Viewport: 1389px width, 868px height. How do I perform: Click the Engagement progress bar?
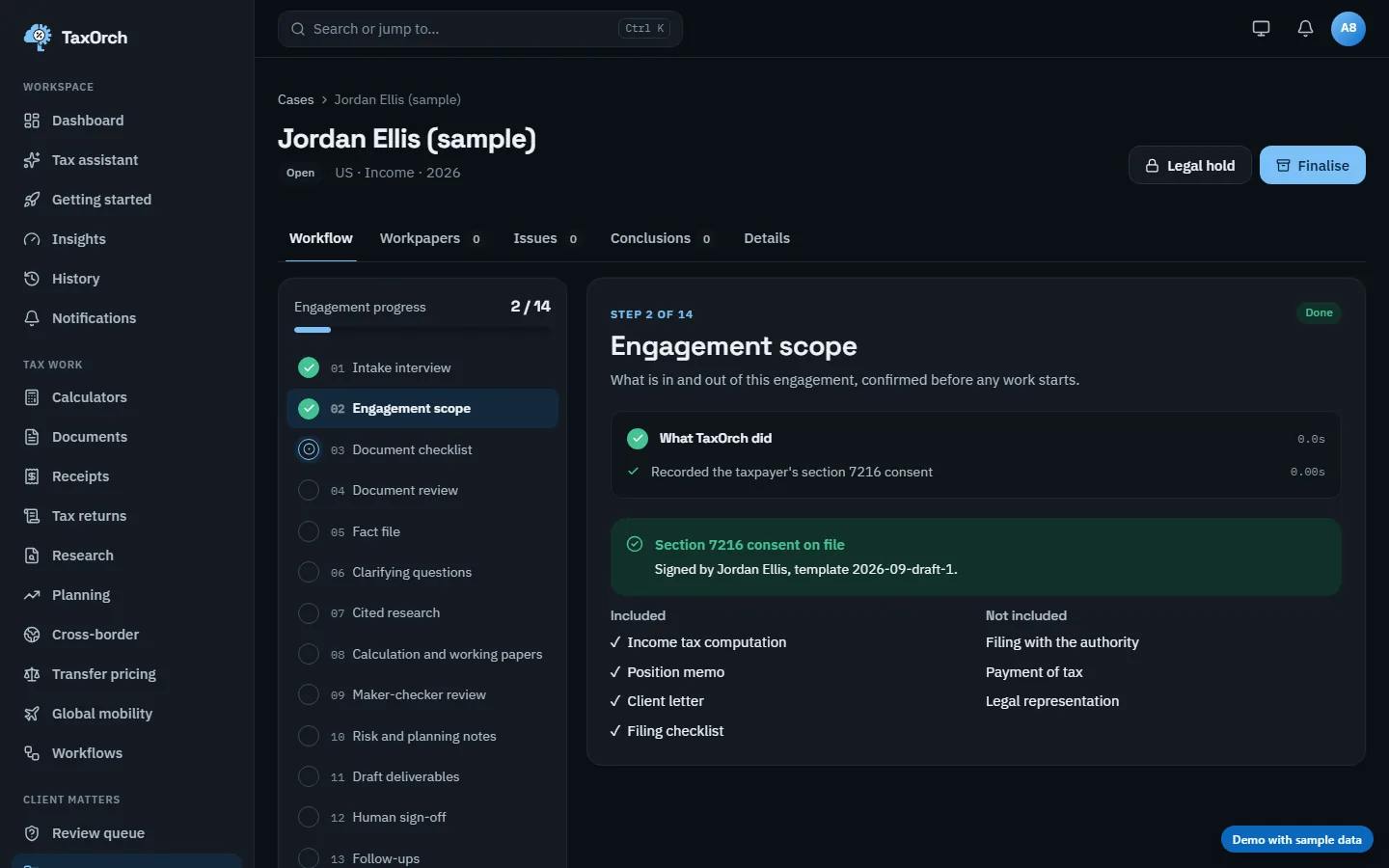(422, 330)
